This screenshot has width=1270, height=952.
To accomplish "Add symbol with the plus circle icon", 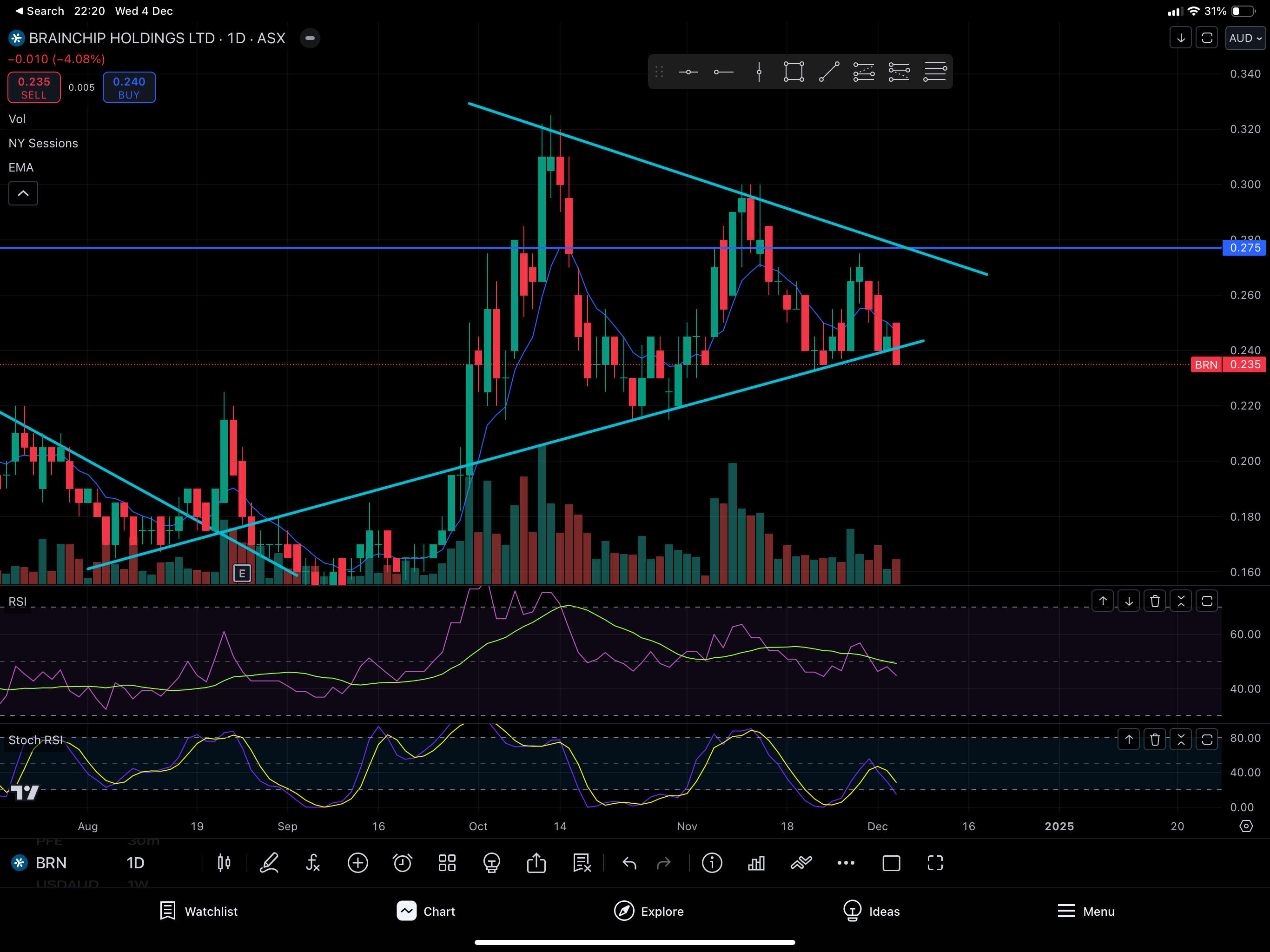I will [x=357, y=863].
